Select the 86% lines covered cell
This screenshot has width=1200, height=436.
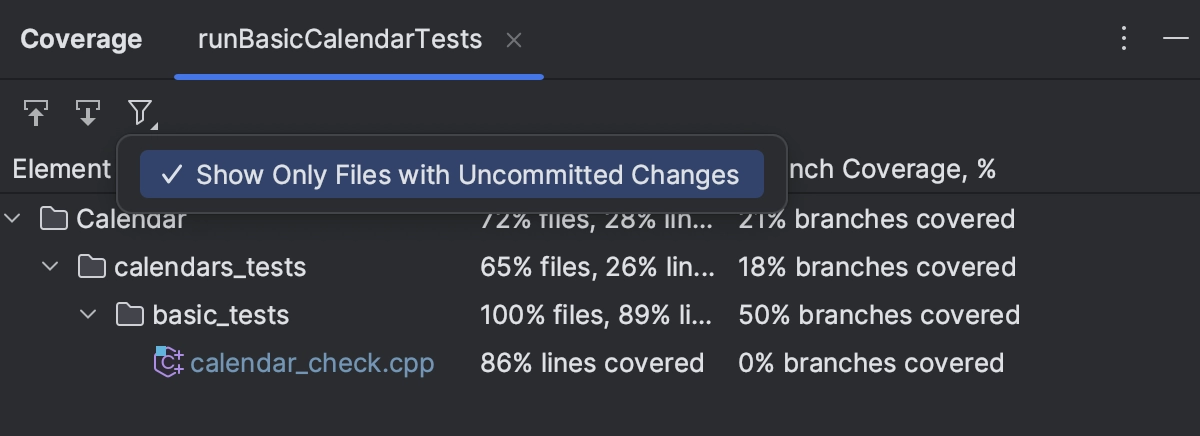[592, 362]
